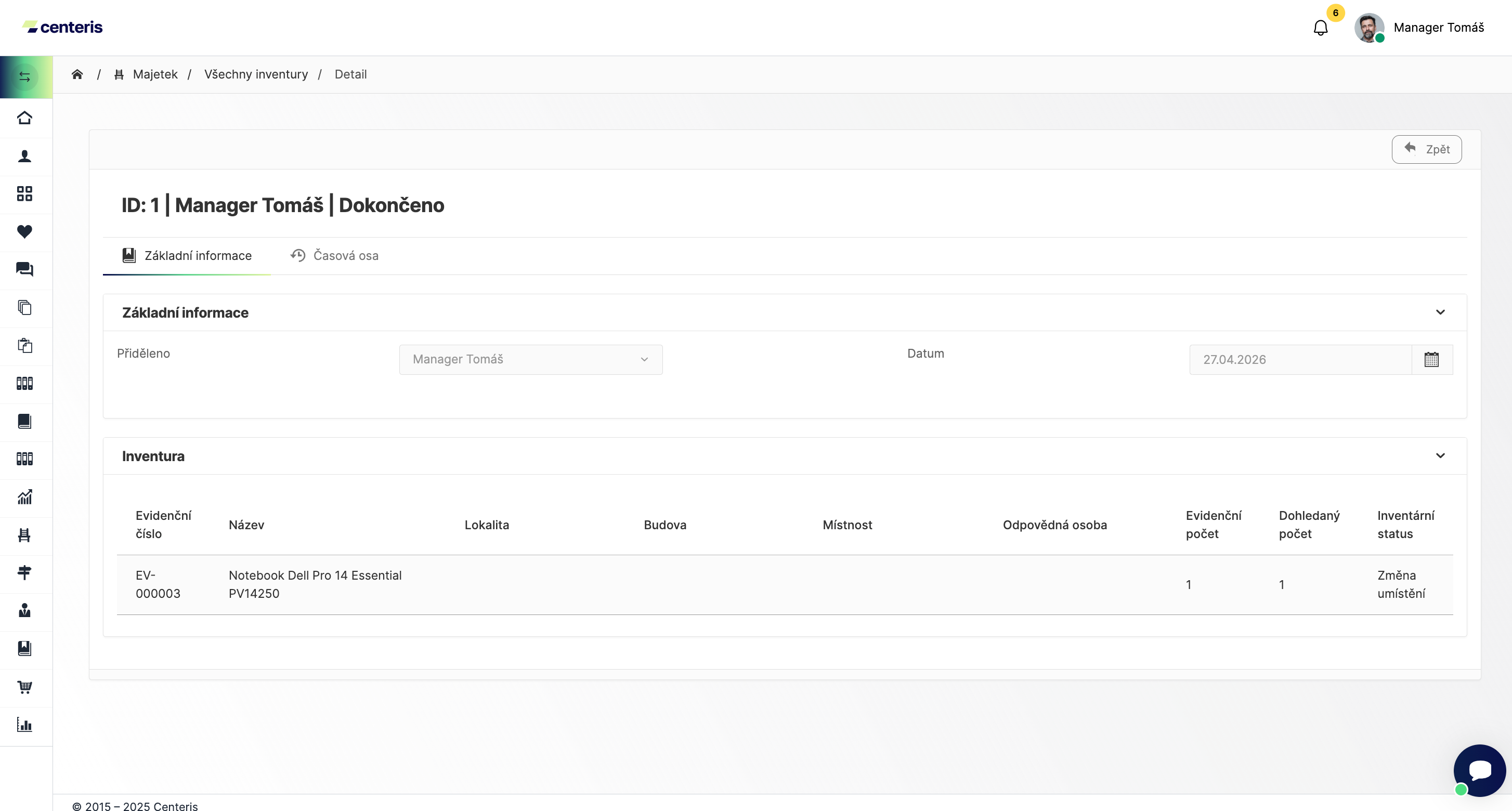Open the home icon in the sidebar

point(24,118)
